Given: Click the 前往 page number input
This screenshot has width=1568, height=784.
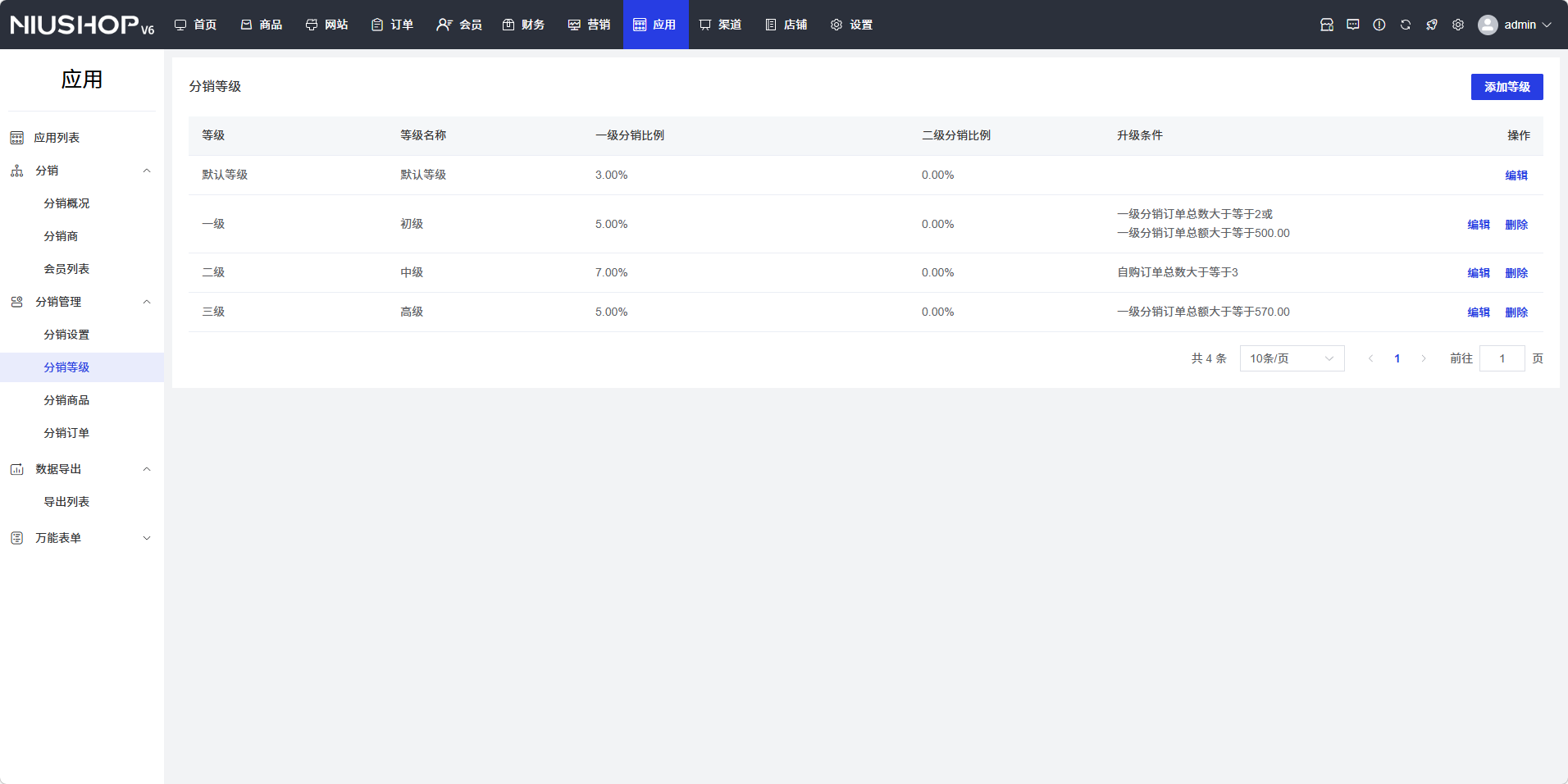Looking at the screenshot, I should [1502, 358].
